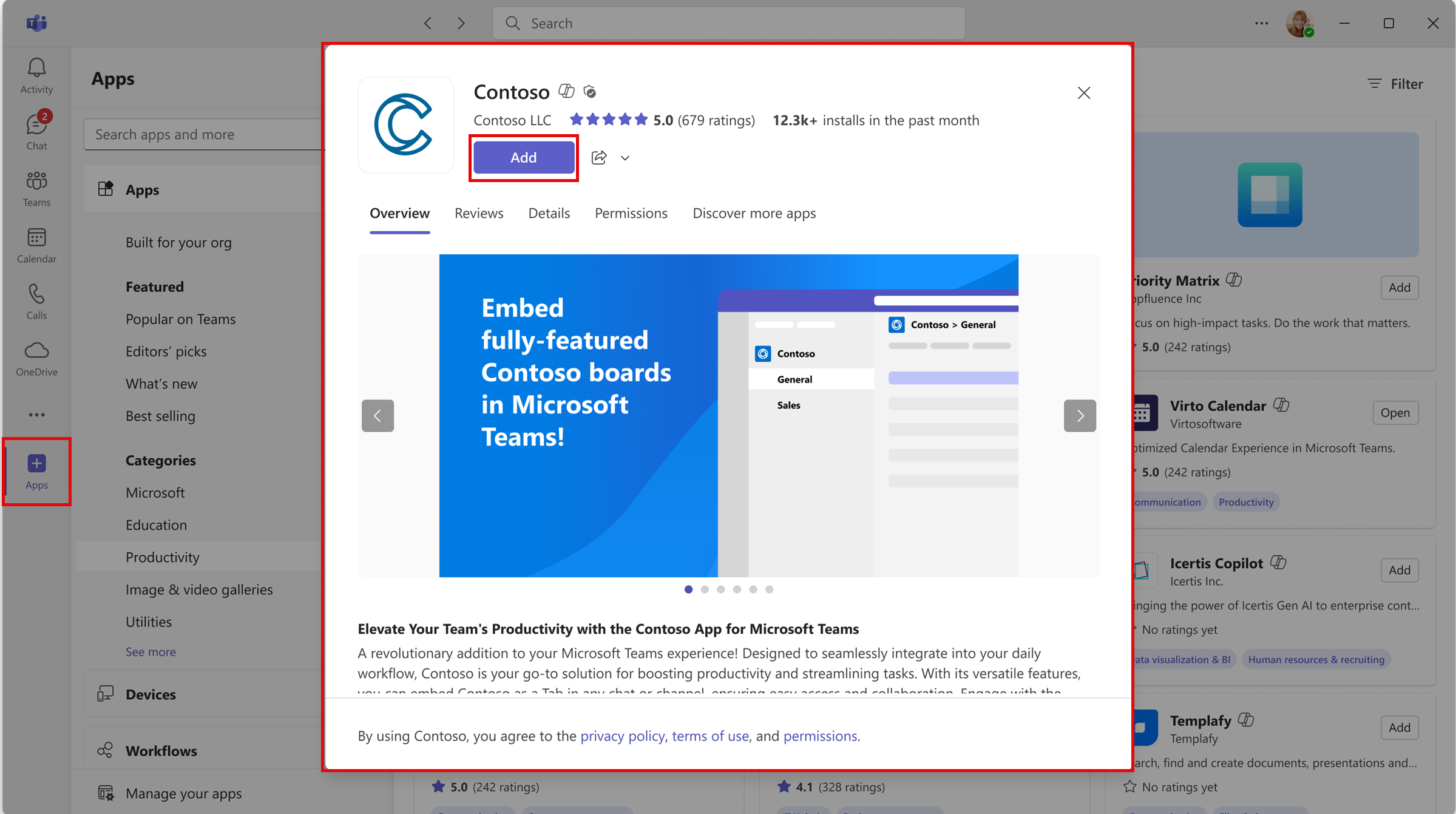1456x814 pixels.
Task: Click first carousel indicator dot
Action: point(688,590)
